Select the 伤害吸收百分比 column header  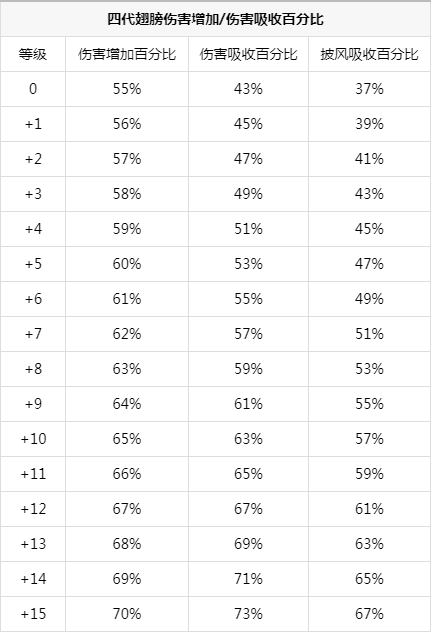point(248,54)
